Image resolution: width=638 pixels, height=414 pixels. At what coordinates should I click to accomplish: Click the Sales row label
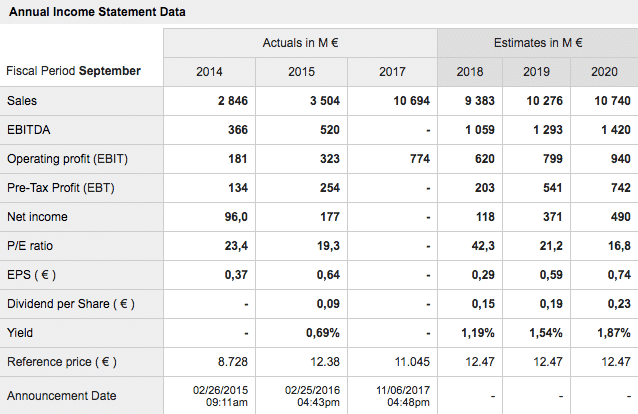22,101
